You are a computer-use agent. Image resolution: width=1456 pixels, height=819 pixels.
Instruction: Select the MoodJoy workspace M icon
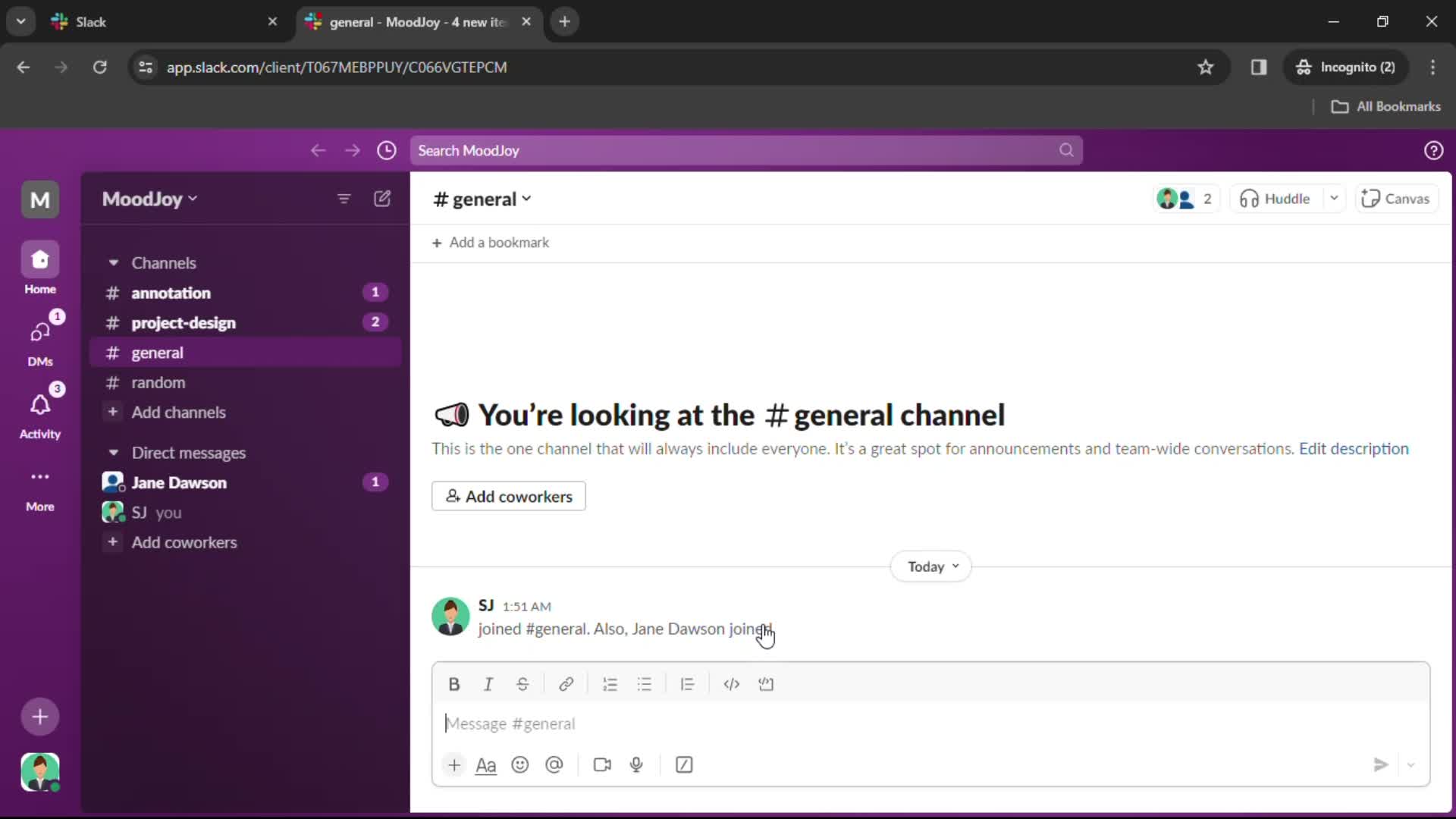coord(40,199)
